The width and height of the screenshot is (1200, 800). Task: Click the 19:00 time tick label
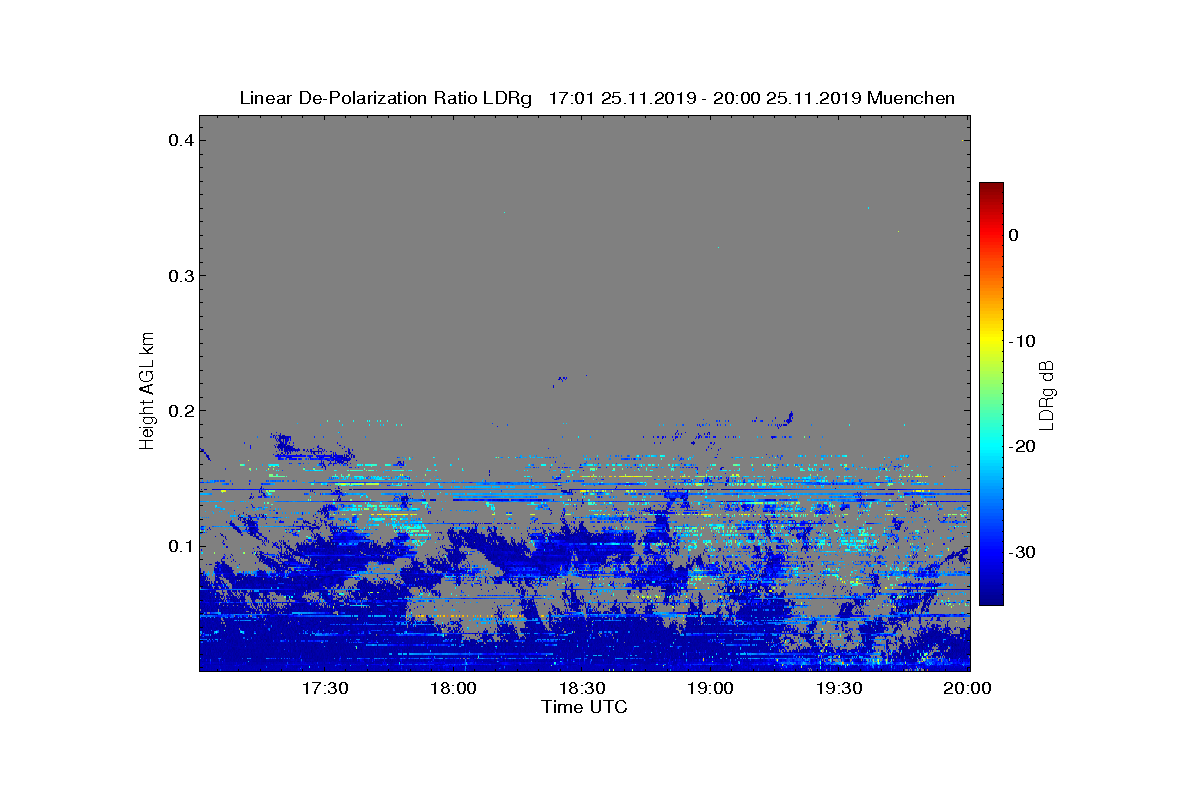click(x=711, y=689)
